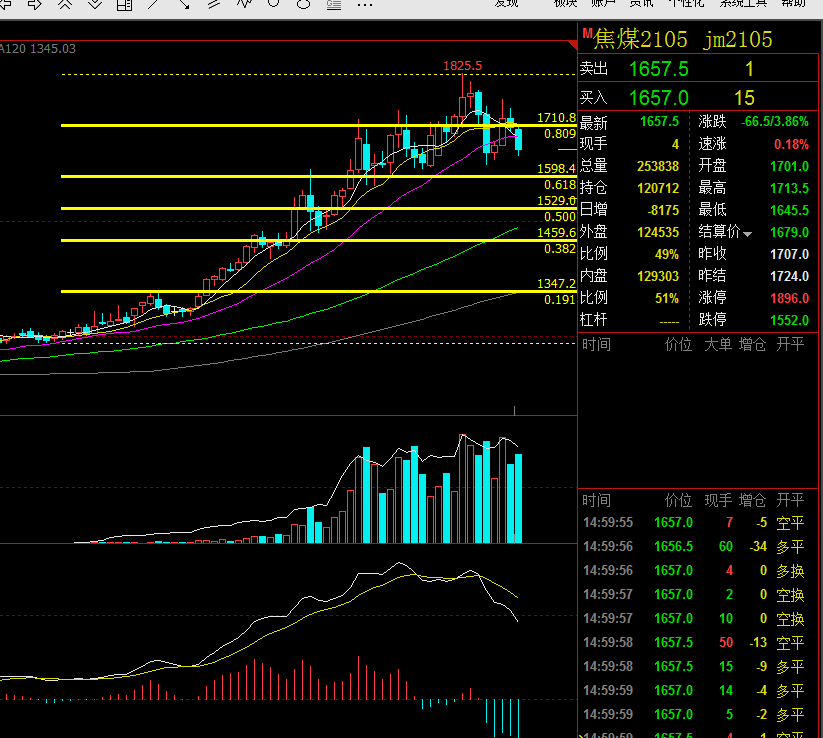This screenshot has width=823, height=738.
Task: Click the back arrow toolbar icon
Action: (8, 5)
